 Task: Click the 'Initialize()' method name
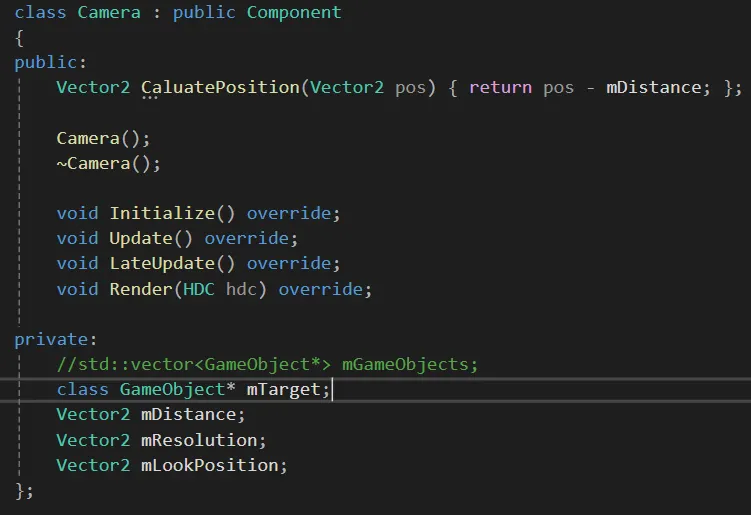tap(172, 213)
